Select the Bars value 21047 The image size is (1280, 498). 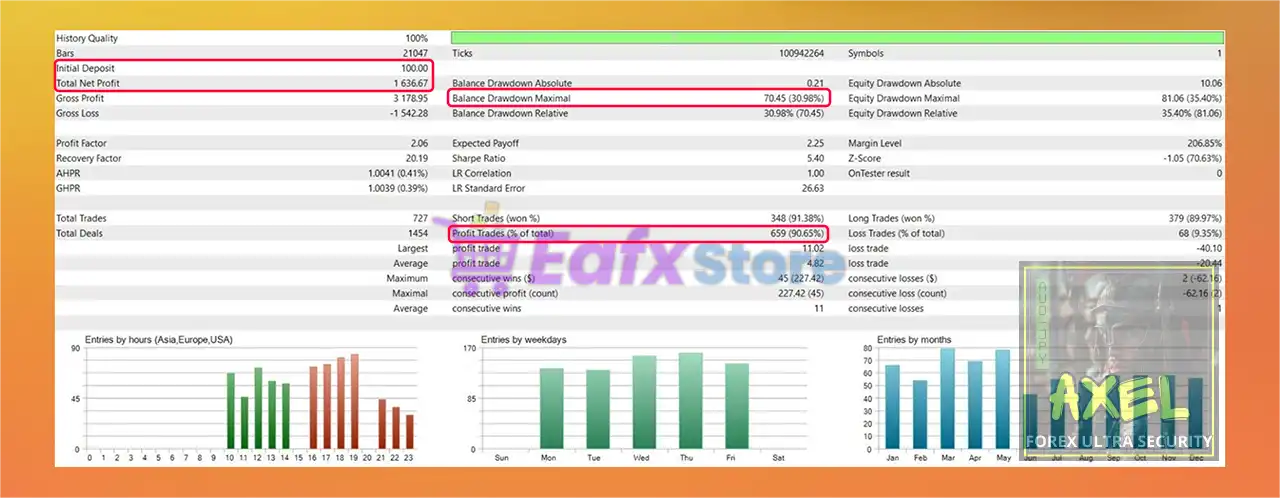click(414, 53)
